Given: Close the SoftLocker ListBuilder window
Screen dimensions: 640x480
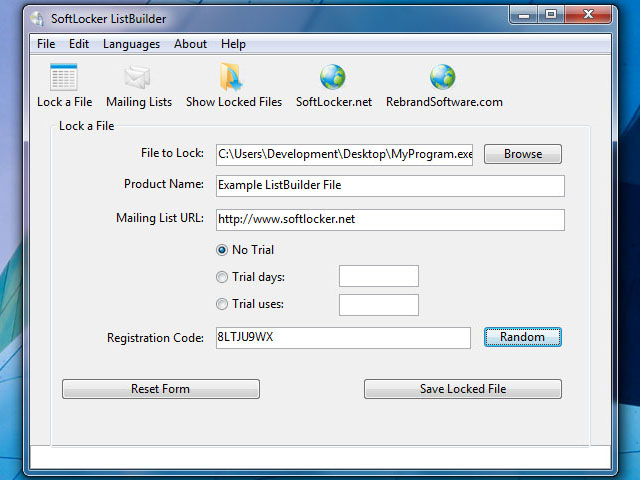Looking at the screenshot, I should click(588, 15).
